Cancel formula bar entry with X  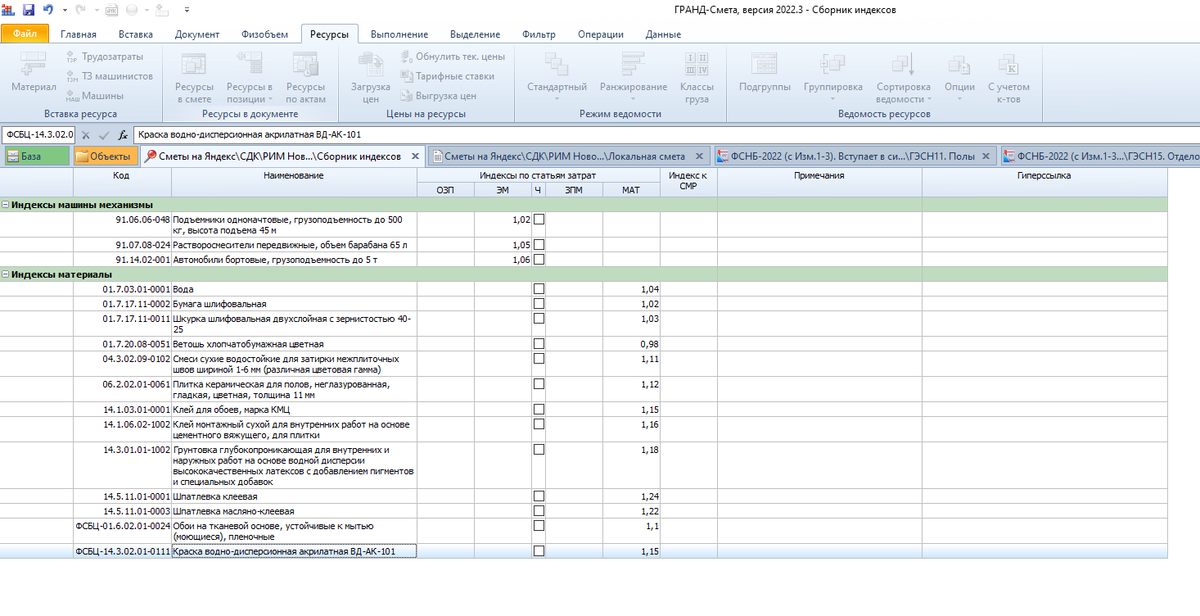tap(86, 135)
